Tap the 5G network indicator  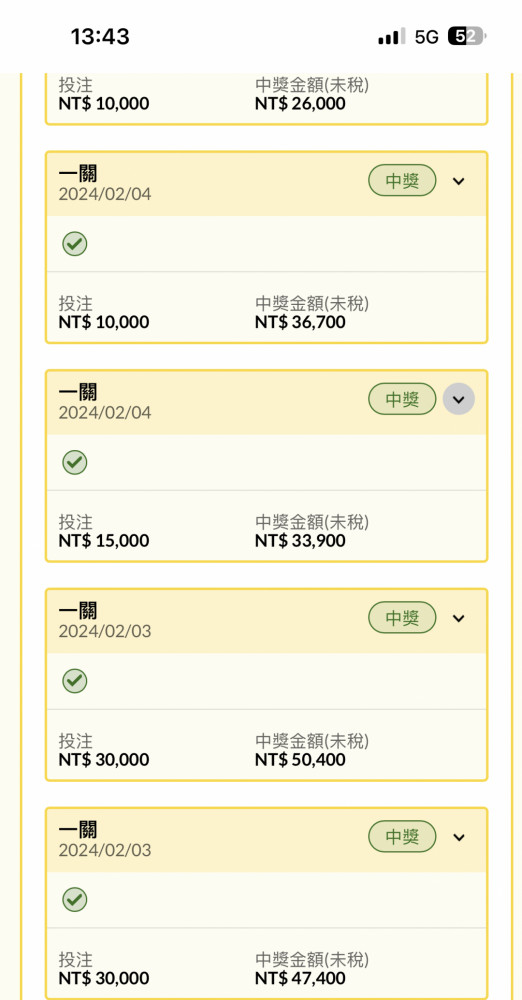426,37
